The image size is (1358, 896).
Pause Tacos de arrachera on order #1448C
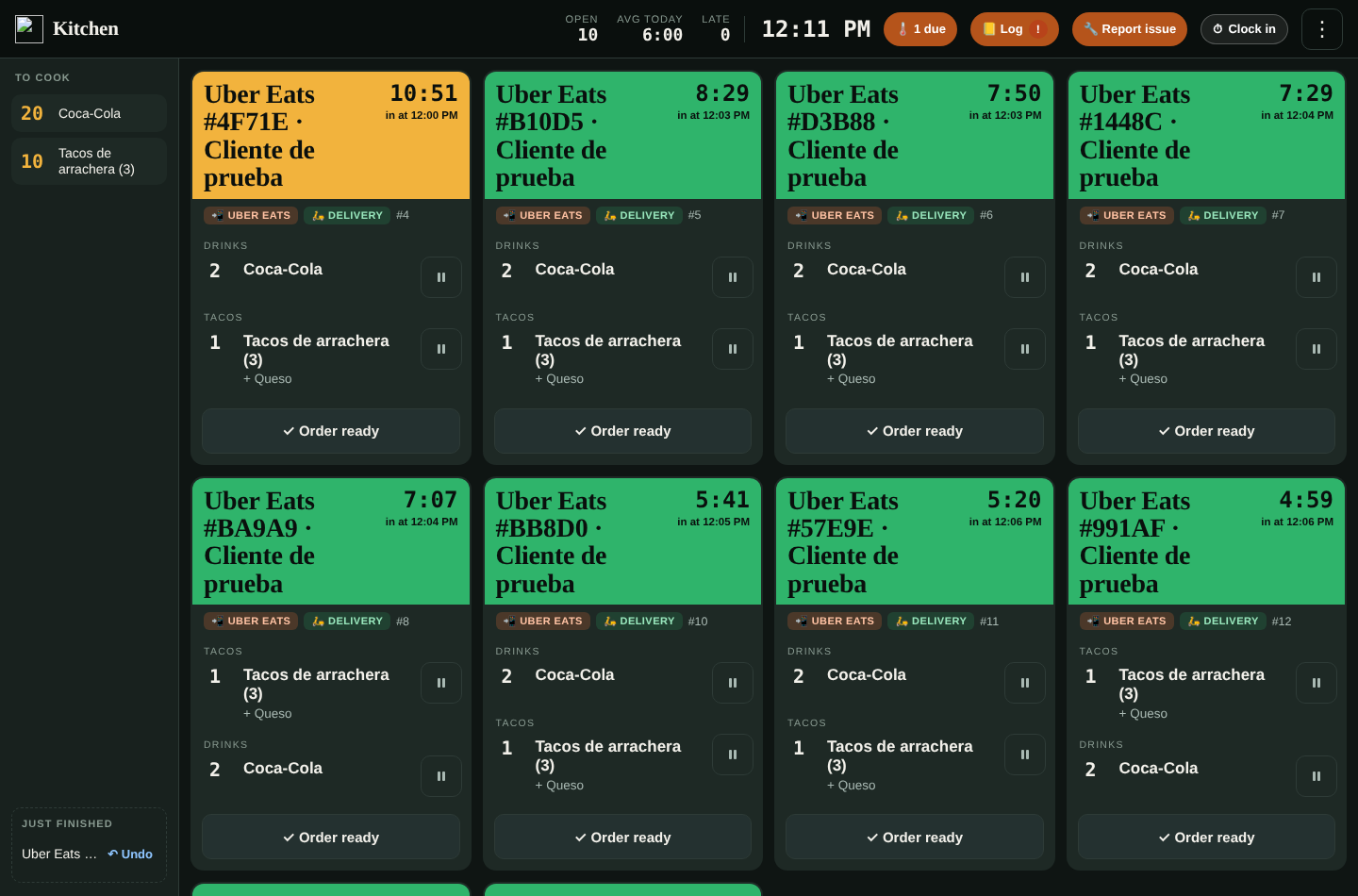(1317, 349)
